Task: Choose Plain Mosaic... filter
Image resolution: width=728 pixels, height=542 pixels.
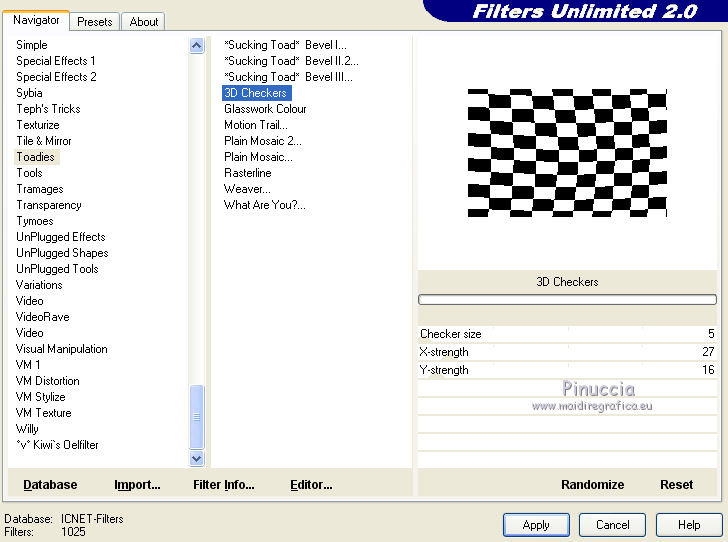Action: [x=258, y=157]
